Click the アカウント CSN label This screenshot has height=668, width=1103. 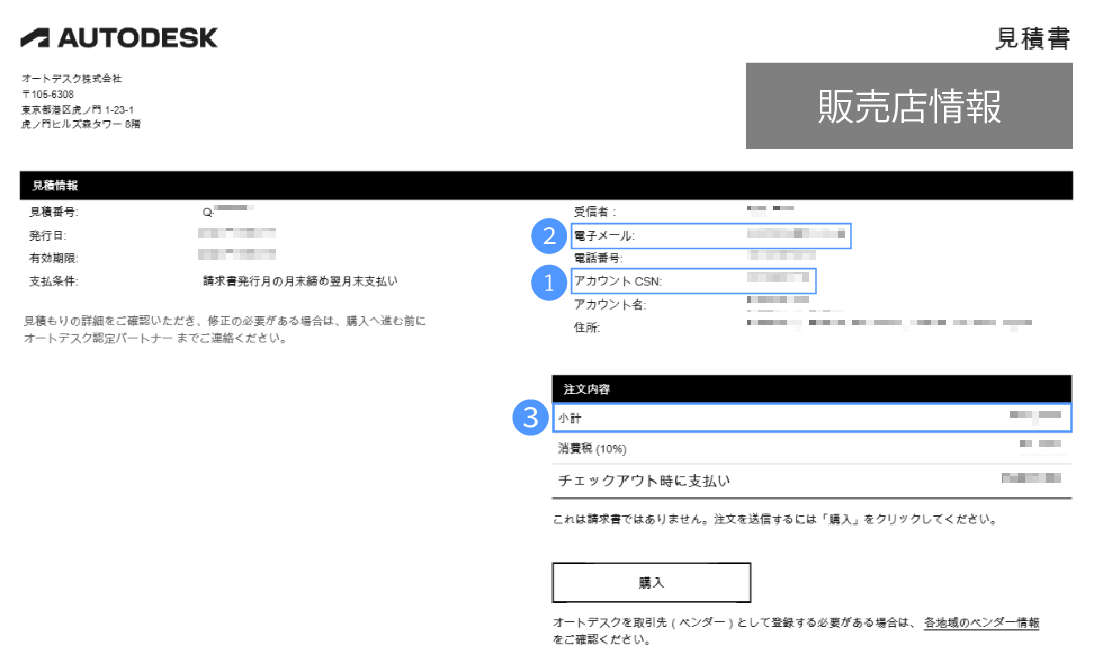pyautogui.click(x=618, y=281)
